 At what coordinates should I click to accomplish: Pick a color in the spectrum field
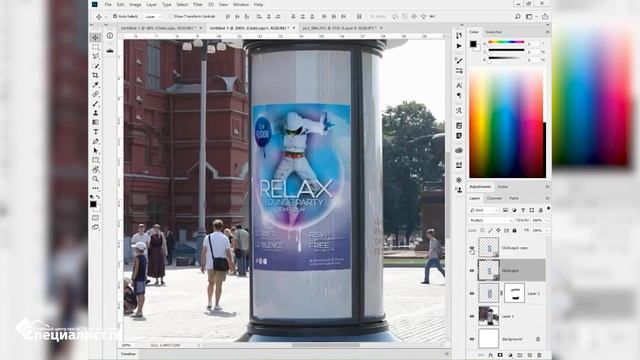click(x=507, y=123)
